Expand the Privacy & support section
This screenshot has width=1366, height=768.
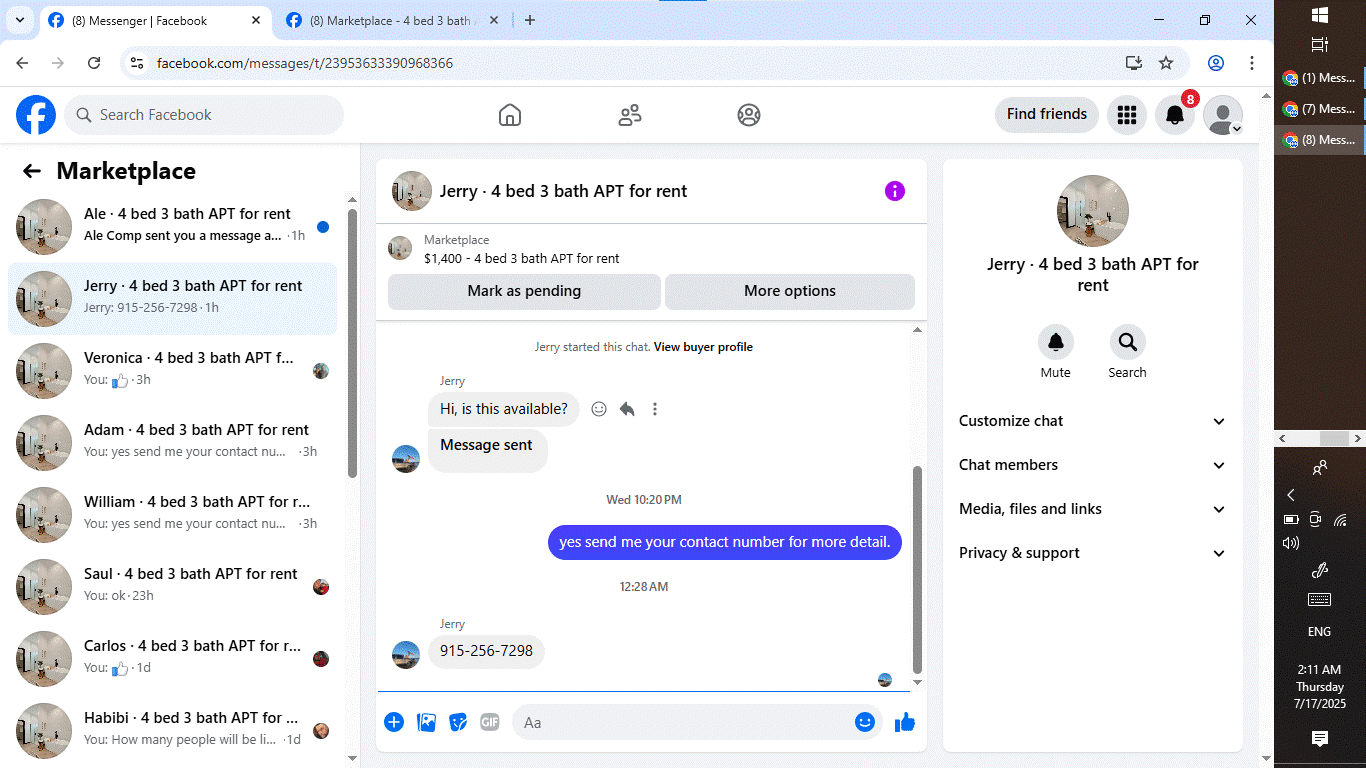click(x=1093, y=553)
